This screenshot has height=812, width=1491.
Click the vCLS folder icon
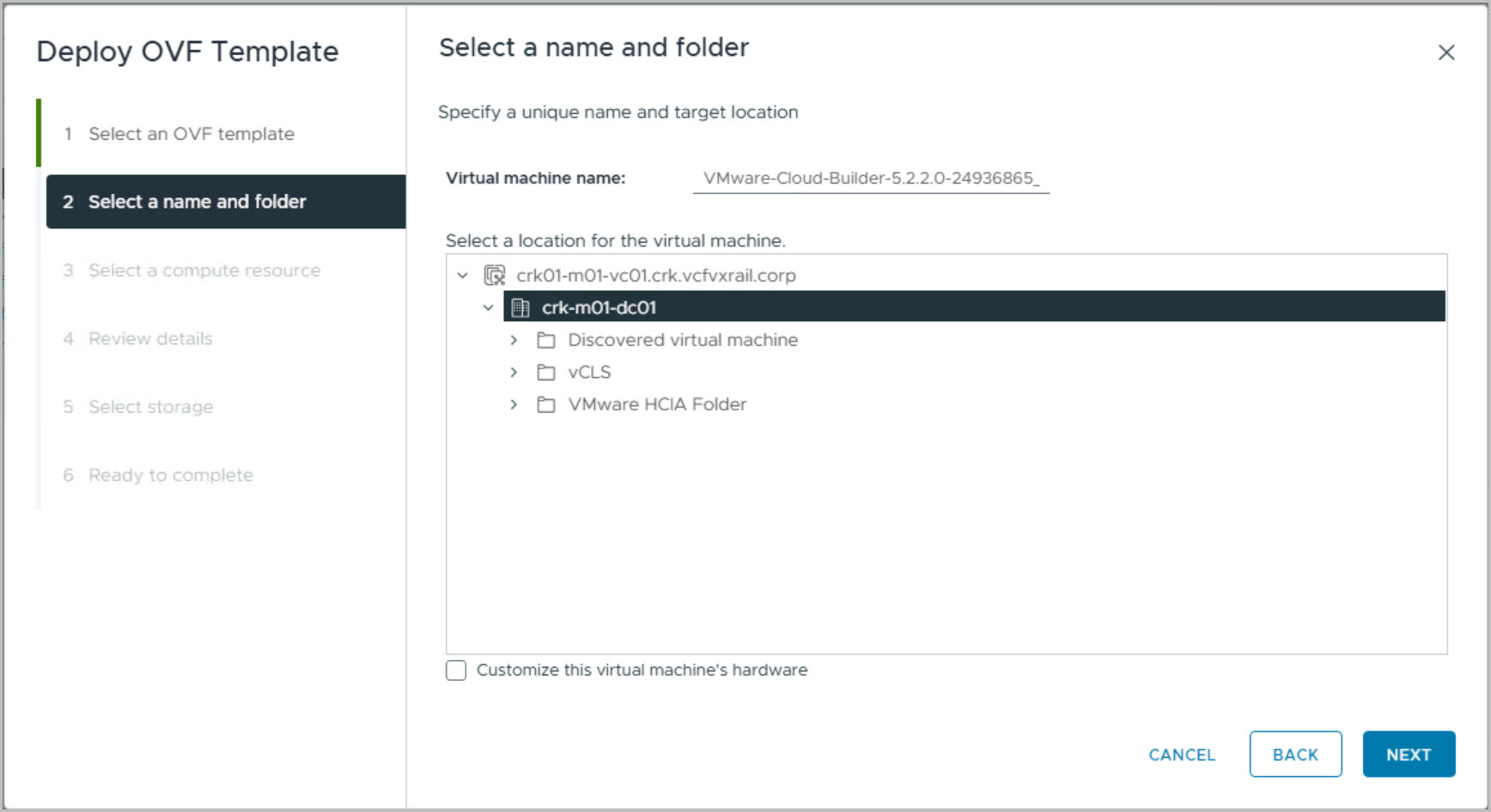click(546, 373)
